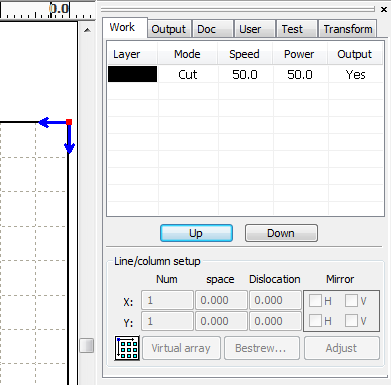This screenshot has width=391, height=385.
Task: Click the Cut mode cell
Action: 188,74
